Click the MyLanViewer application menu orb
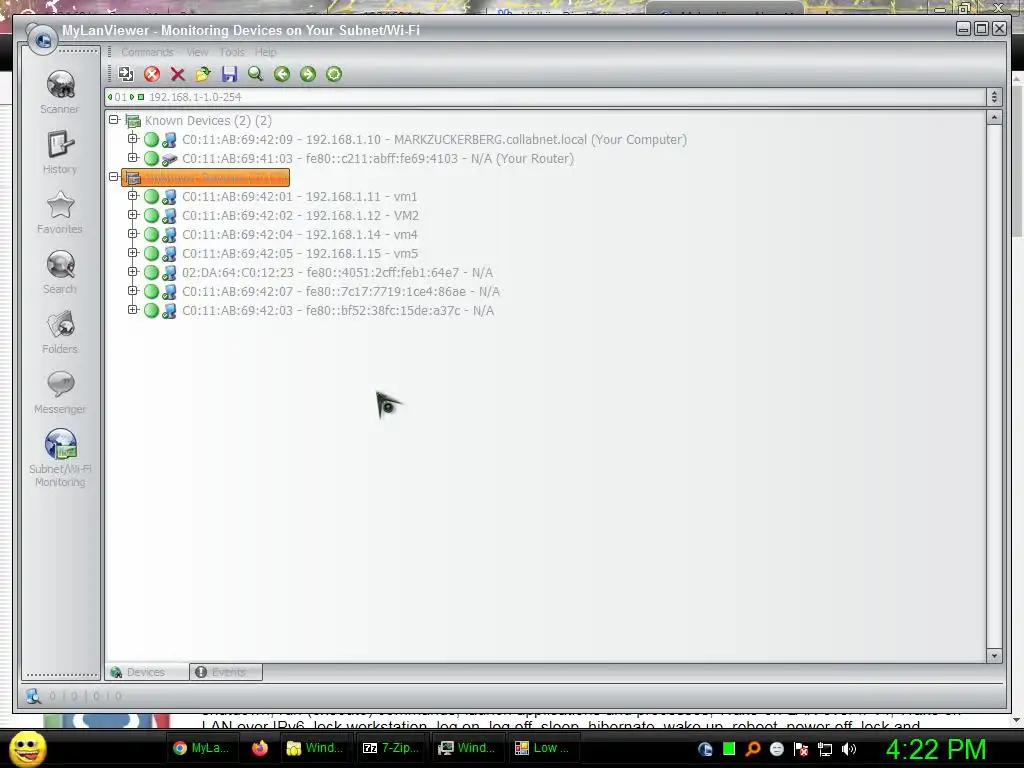The image size is (1024, 768). 42,40
